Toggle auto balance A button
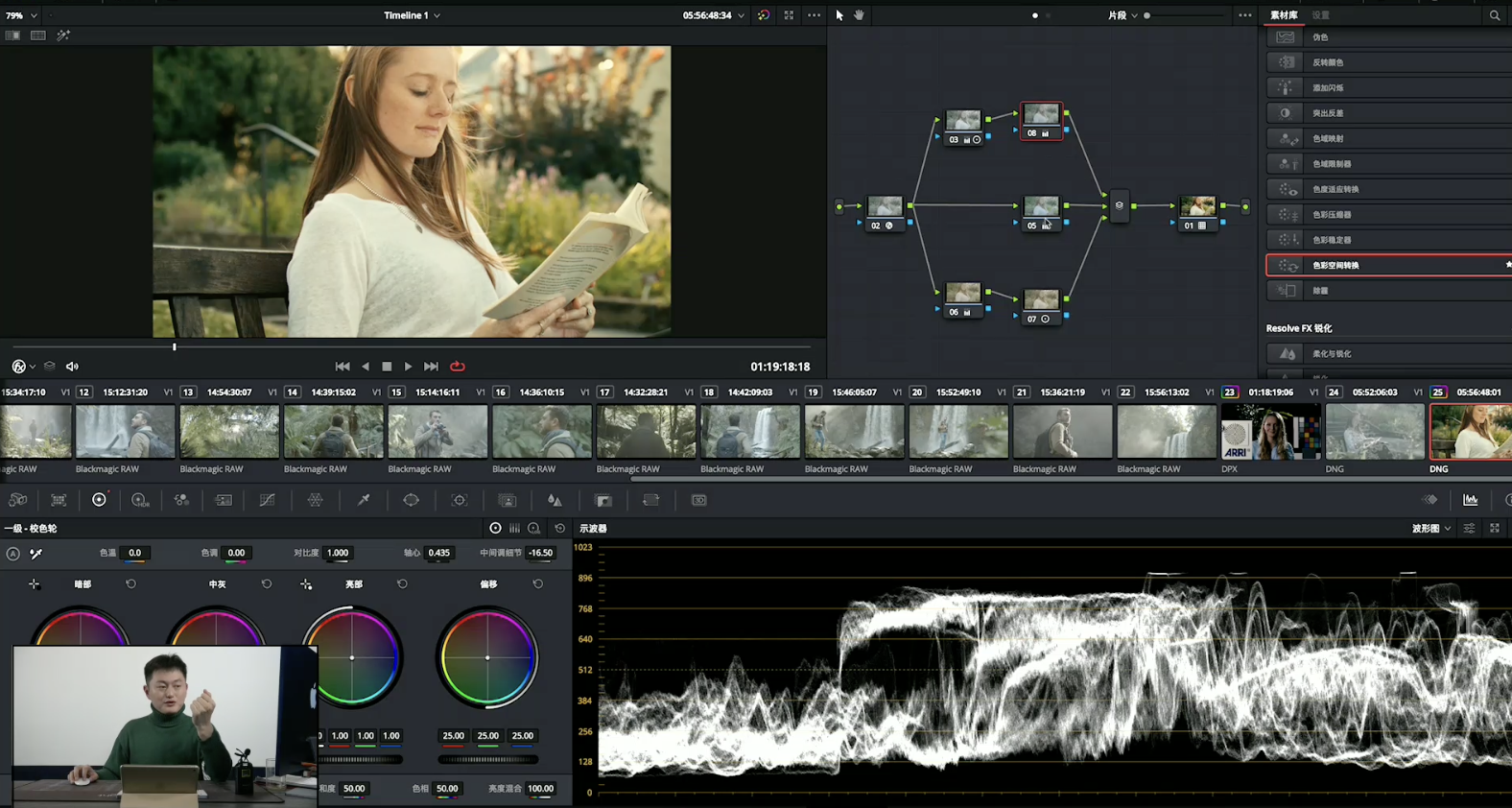Screen dimensions: 1512x808 click(12, 554)
